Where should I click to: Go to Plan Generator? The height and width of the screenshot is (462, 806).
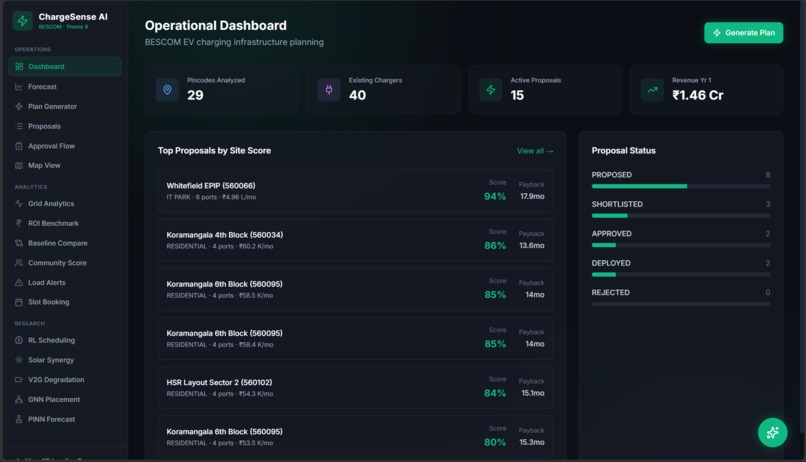[x=65, y=106]
